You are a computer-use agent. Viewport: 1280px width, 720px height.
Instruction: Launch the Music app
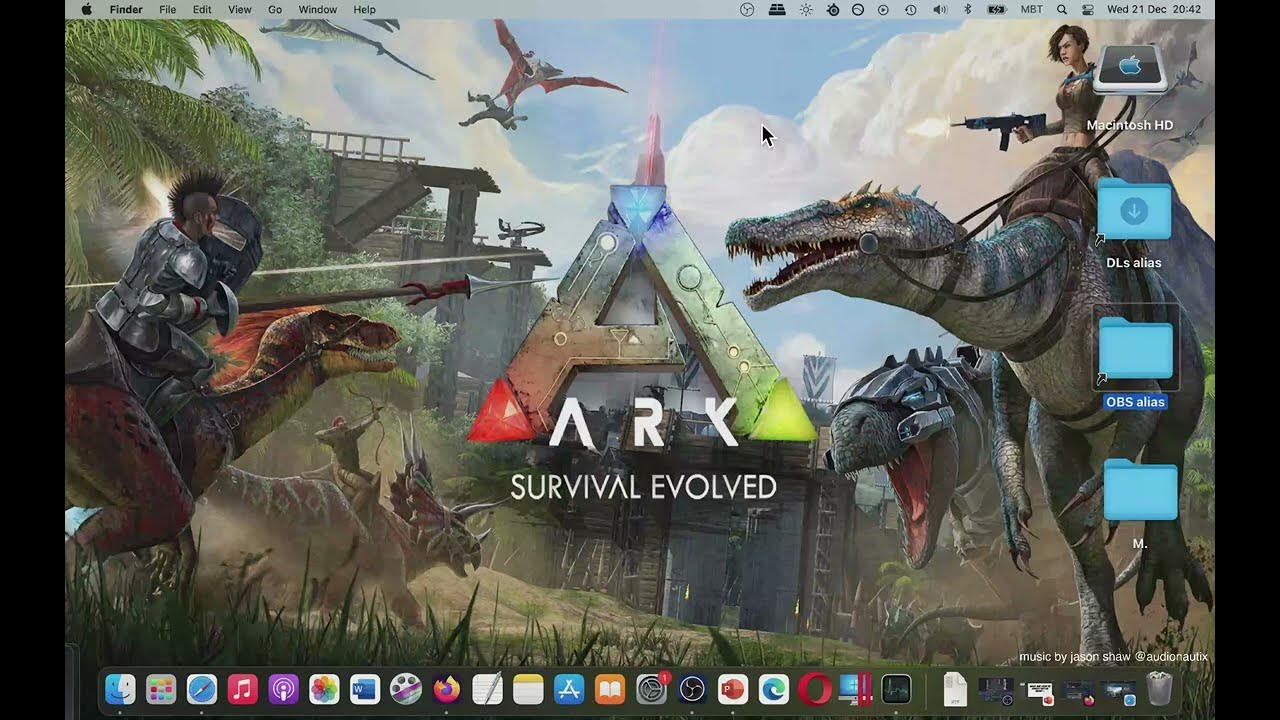coord(242,689)
